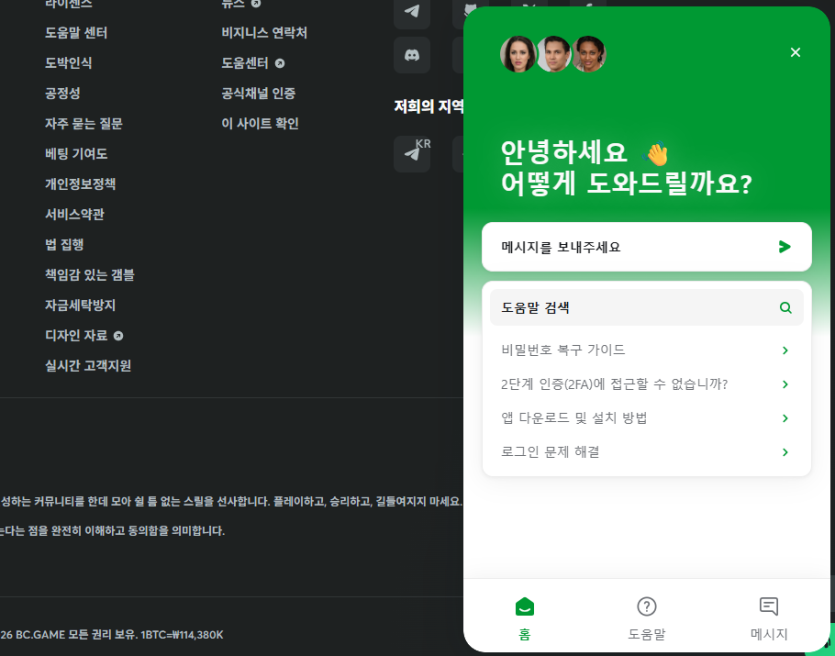Viewport: 835px width, 656px height.
Task: Open the 개인정보정책 footer link
Action: pos(80,184)
